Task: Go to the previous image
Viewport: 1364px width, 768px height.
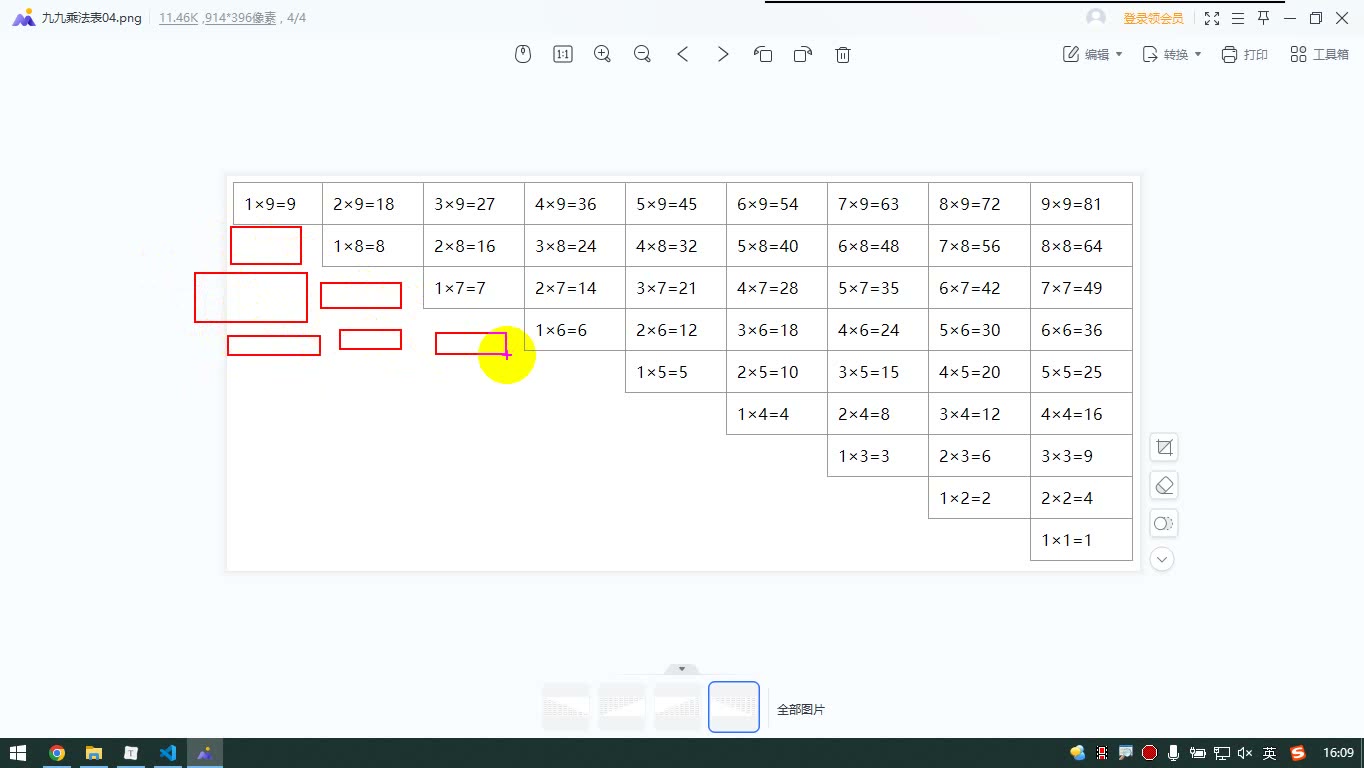Action: (x=683, y=54)
